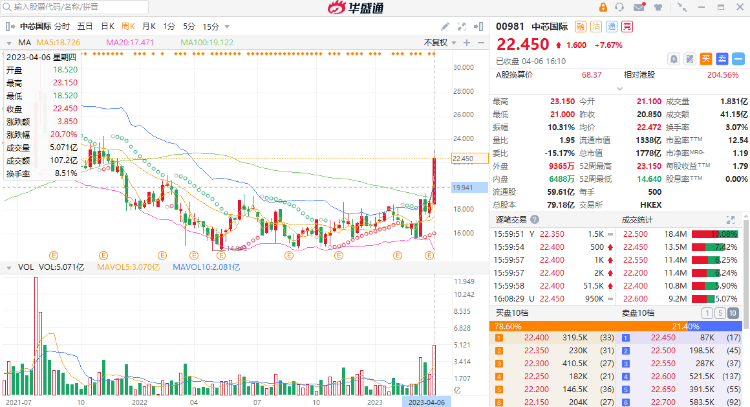Open the note icon beside bell
The width and height of the screenshot is (750, 407).
pyautogui.click(x=690, y=59)
